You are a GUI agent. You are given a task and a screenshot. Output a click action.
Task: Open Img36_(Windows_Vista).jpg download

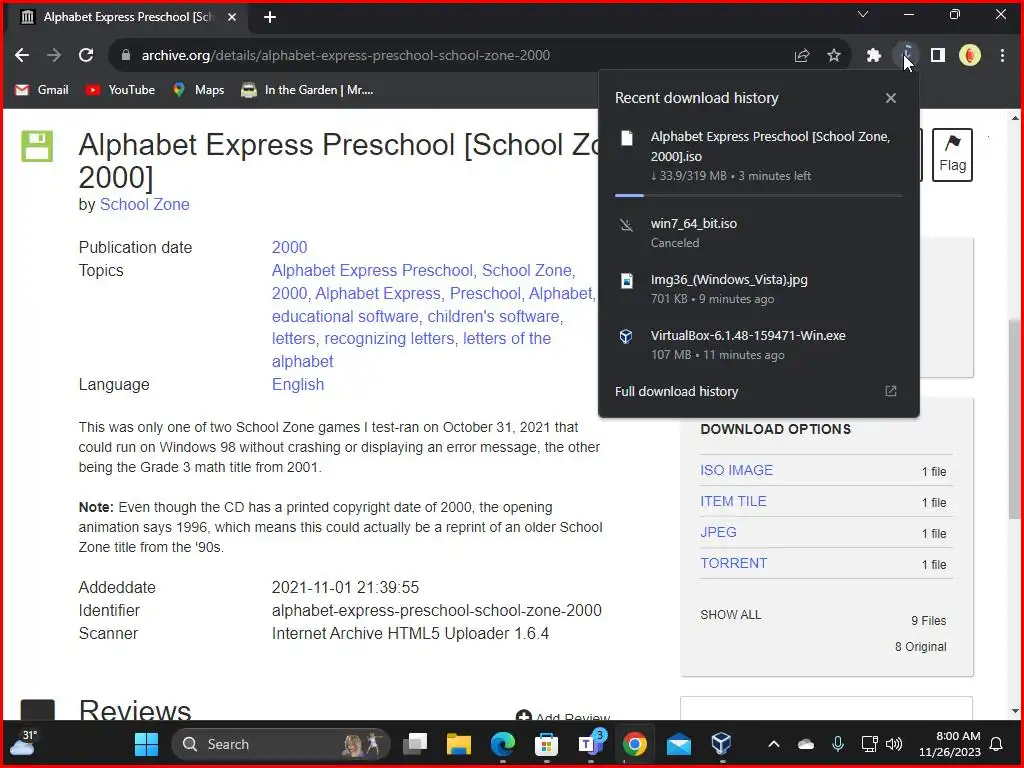tap(759, 289)
